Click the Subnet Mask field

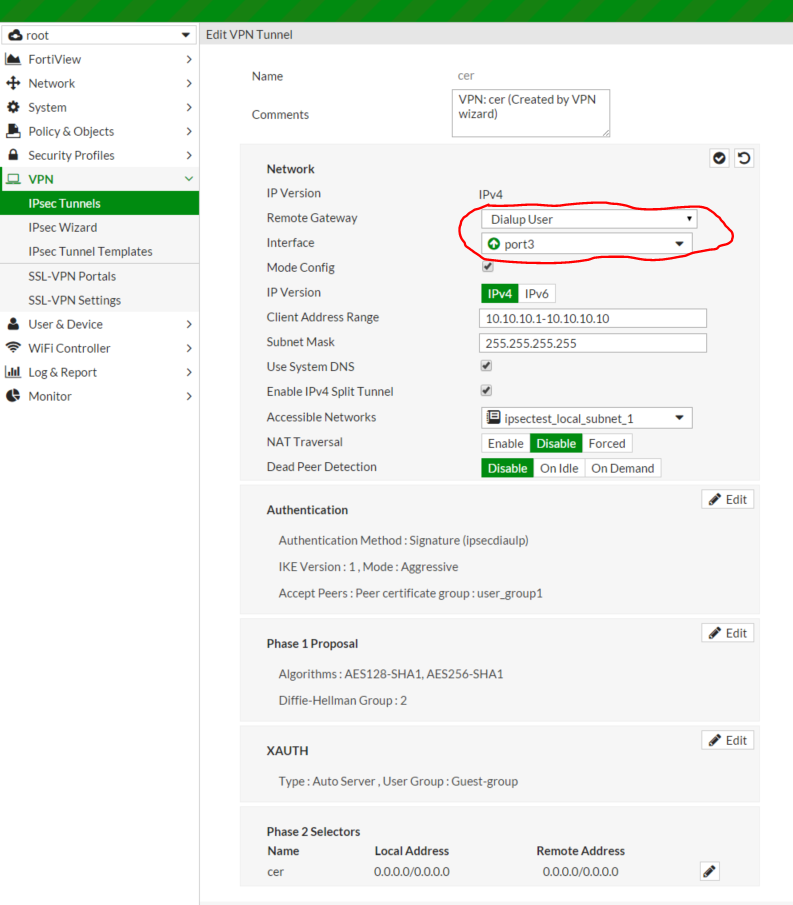(x=593, y=343)
